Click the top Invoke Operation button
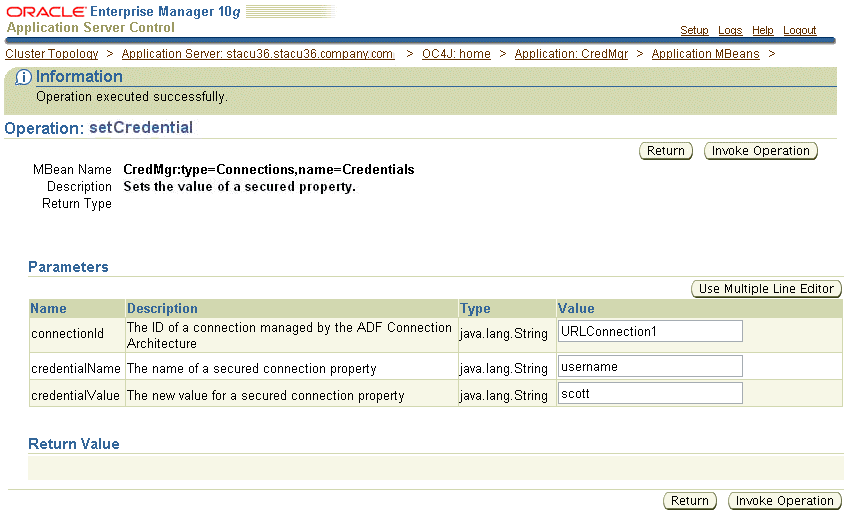The width and height of the screenshot is (847, 522). 761,151
